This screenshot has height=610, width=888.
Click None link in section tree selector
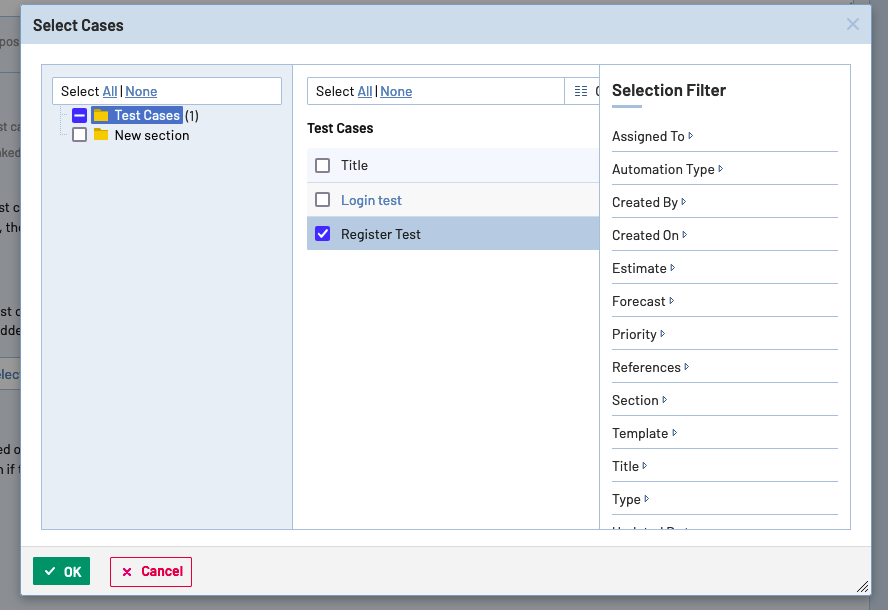click(141, 91)
